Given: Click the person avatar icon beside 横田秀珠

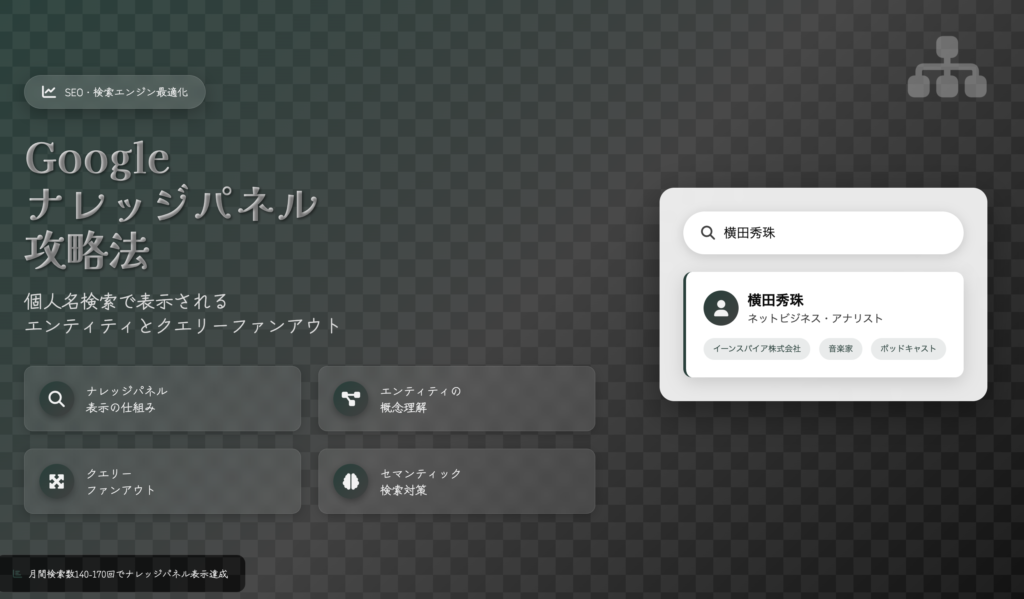Looking at the screenshot, I should (x=721, y=308).
